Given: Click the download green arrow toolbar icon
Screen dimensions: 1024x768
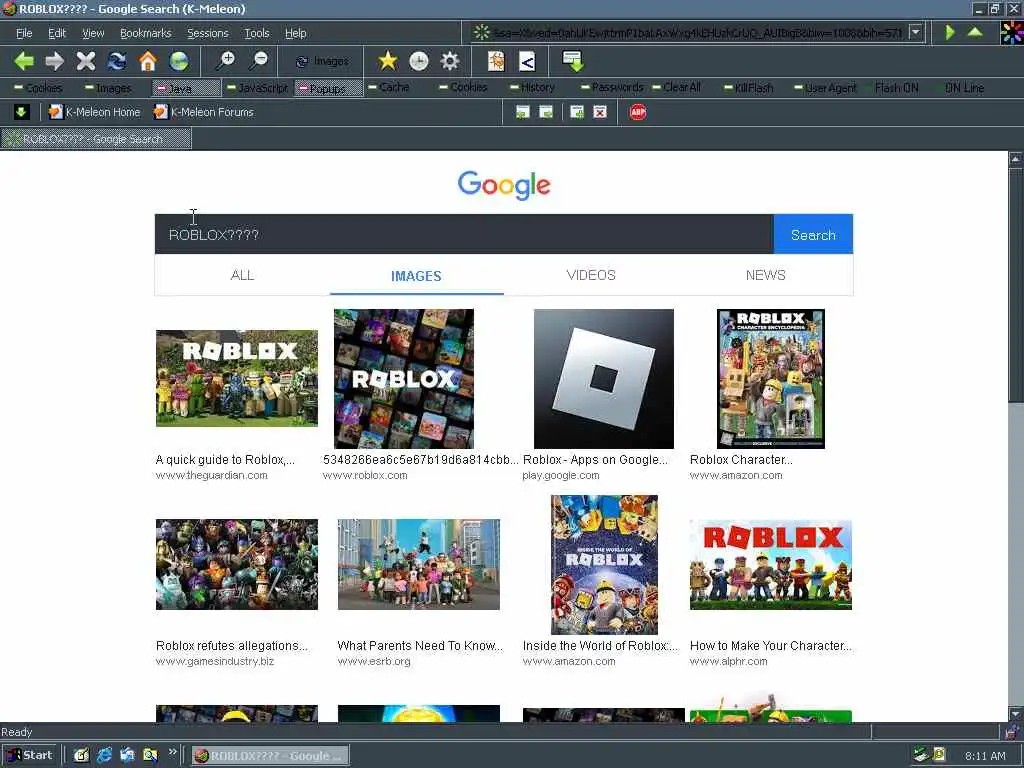Looking at the screenshot, I should click(573, 61).
